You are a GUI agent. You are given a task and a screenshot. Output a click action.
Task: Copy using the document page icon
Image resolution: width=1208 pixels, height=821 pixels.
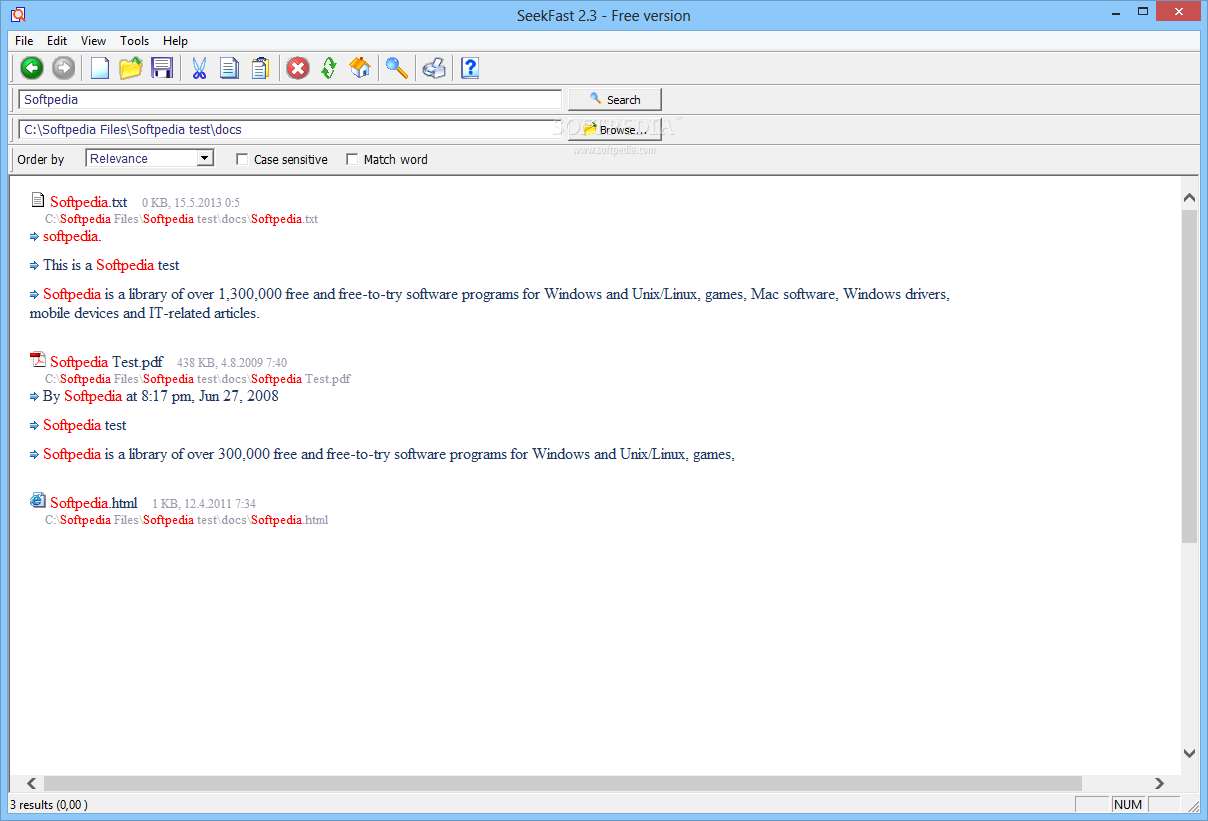(x=230, y=68)
